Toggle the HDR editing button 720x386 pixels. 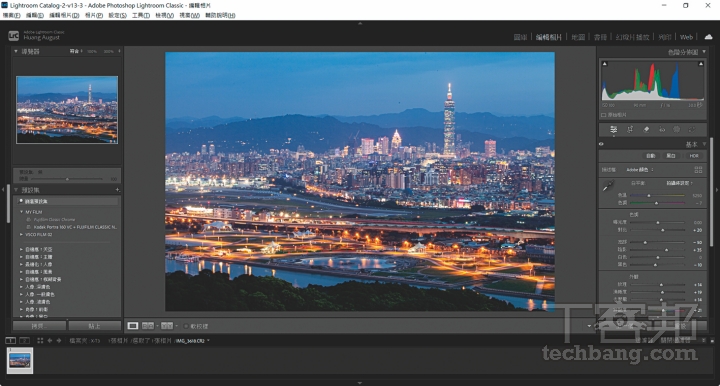click(x=694, y=156)
